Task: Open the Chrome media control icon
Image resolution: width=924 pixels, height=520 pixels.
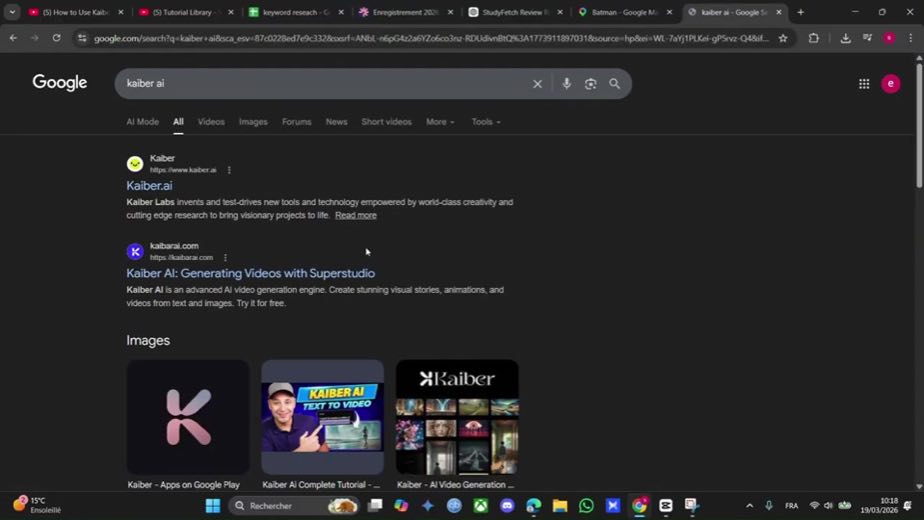Action: 867,38
